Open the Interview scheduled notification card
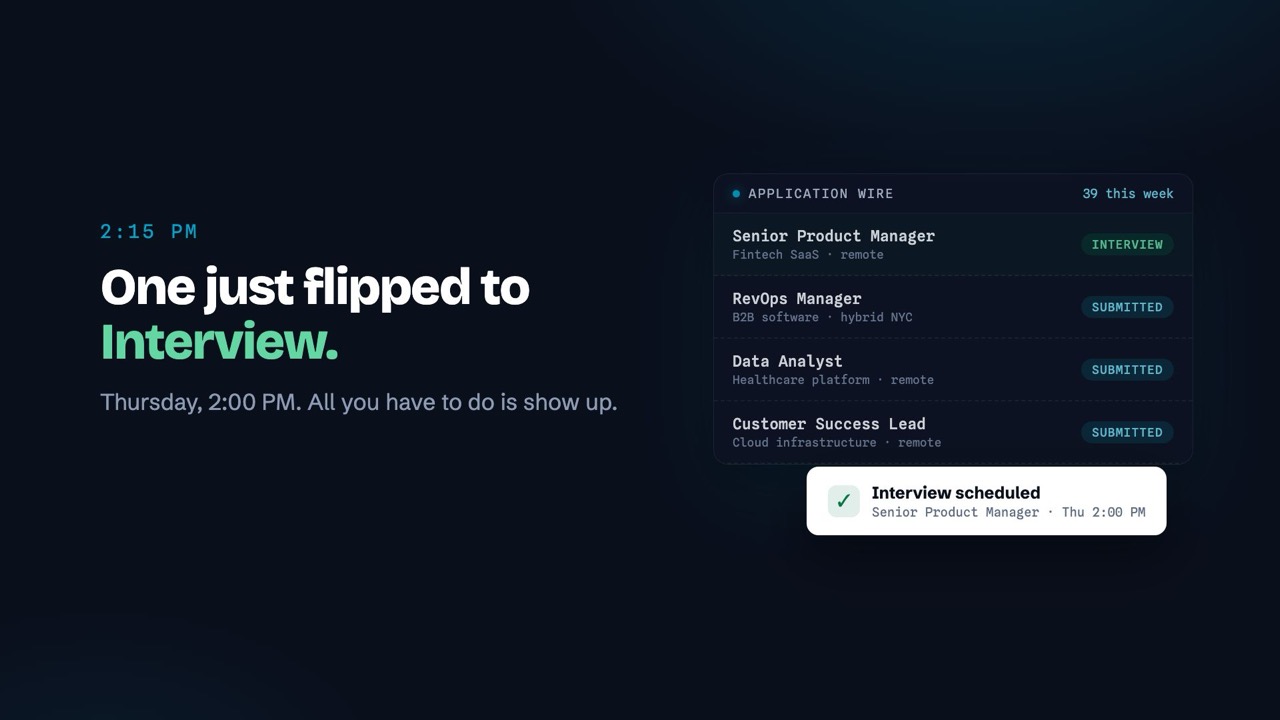The image size is (1280, 720). point(986,501)
